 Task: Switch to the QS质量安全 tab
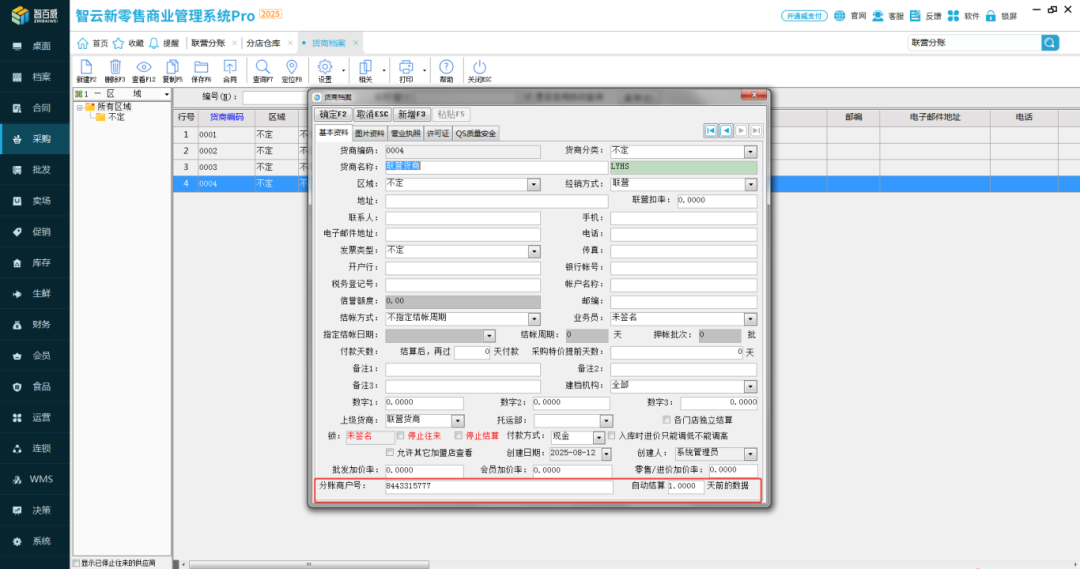coord(475,134)
